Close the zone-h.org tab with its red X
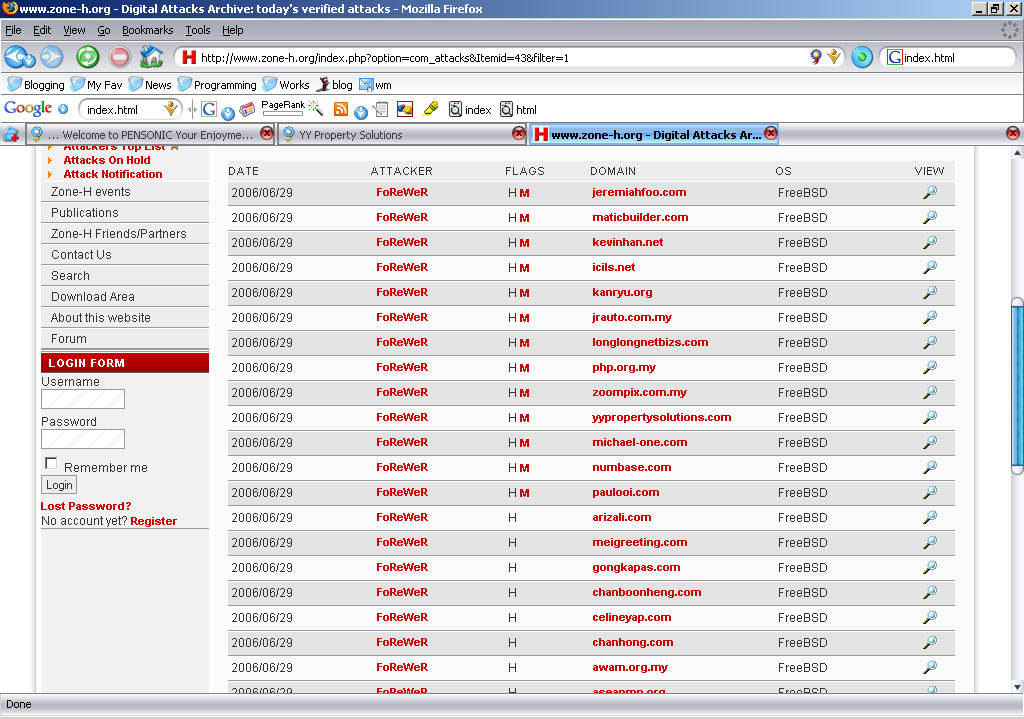Screen dimensions: 1024x719 771,133
